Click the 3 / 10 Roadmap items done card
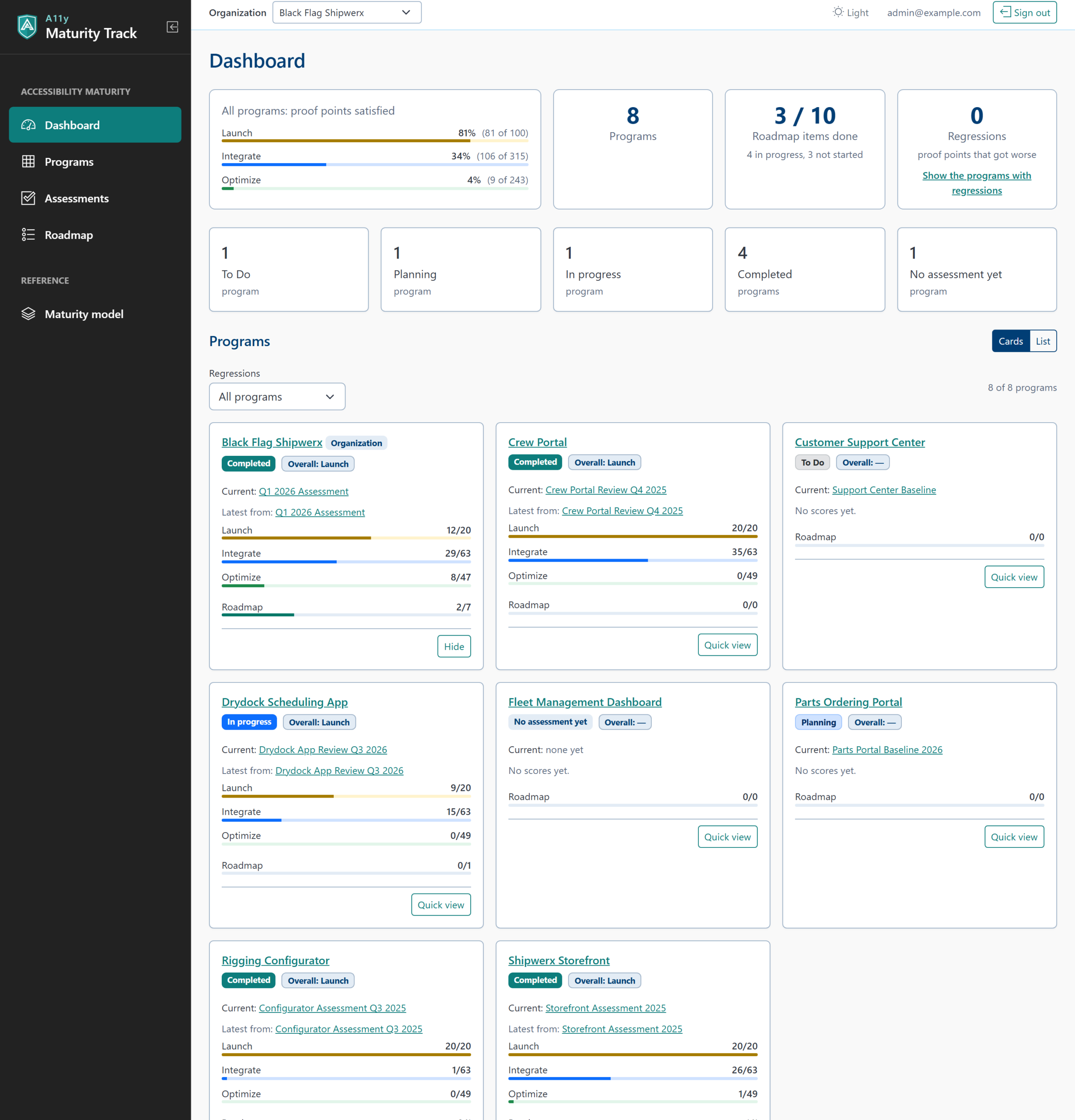Image resolution: width=1075 pixels, height=1120 pixels. 804,149
